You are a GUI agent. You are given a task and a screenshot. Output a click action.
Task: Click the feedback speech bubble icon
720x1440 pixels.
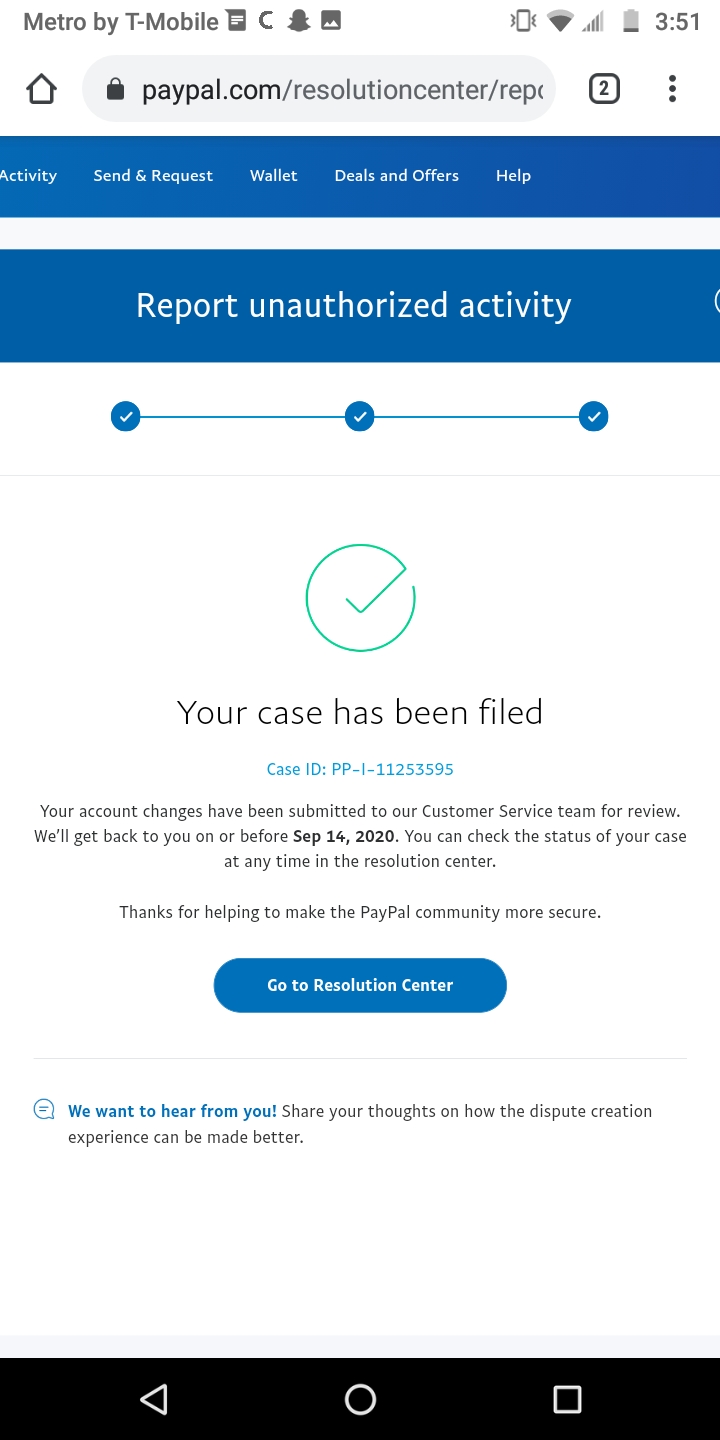tap(44, 1109)
